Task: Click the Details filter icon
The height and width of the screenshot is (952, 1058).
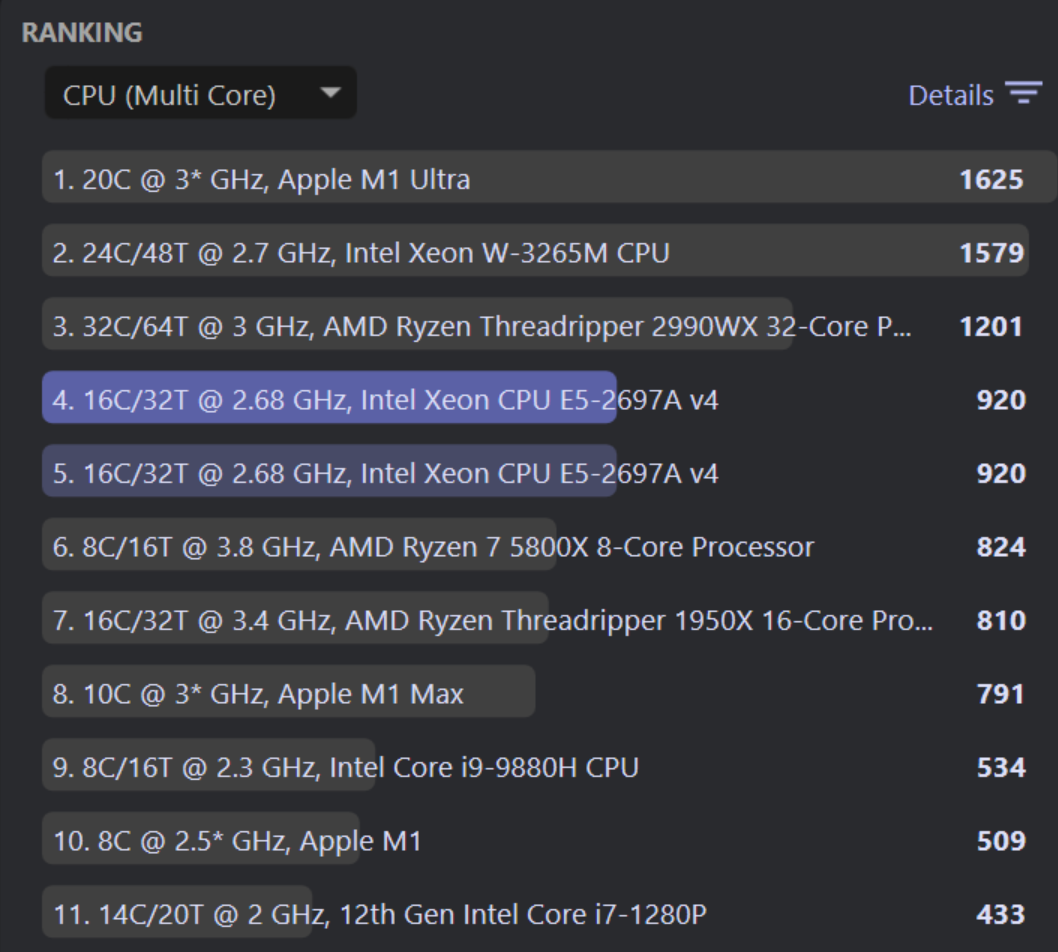Action: click(1024, 93)
